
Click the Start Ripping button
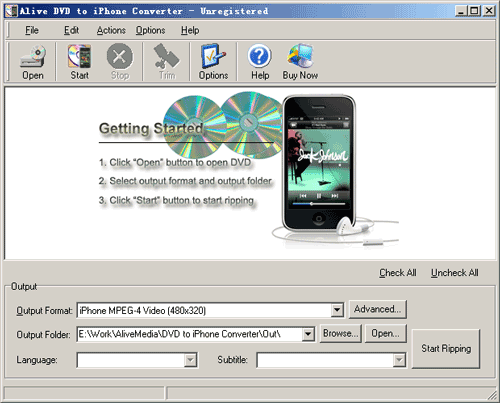446,349
